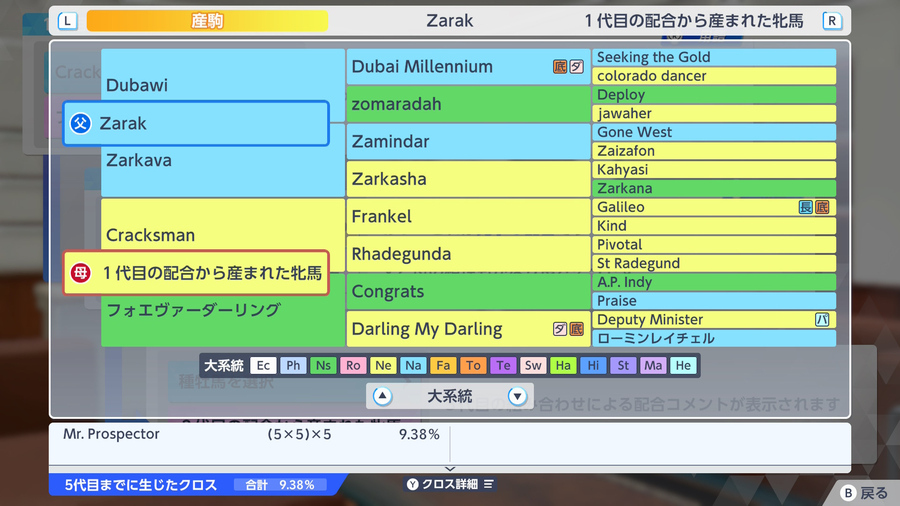Click Cracksman in the pedigree
900x506 pixels.
[x=150, y=235]
